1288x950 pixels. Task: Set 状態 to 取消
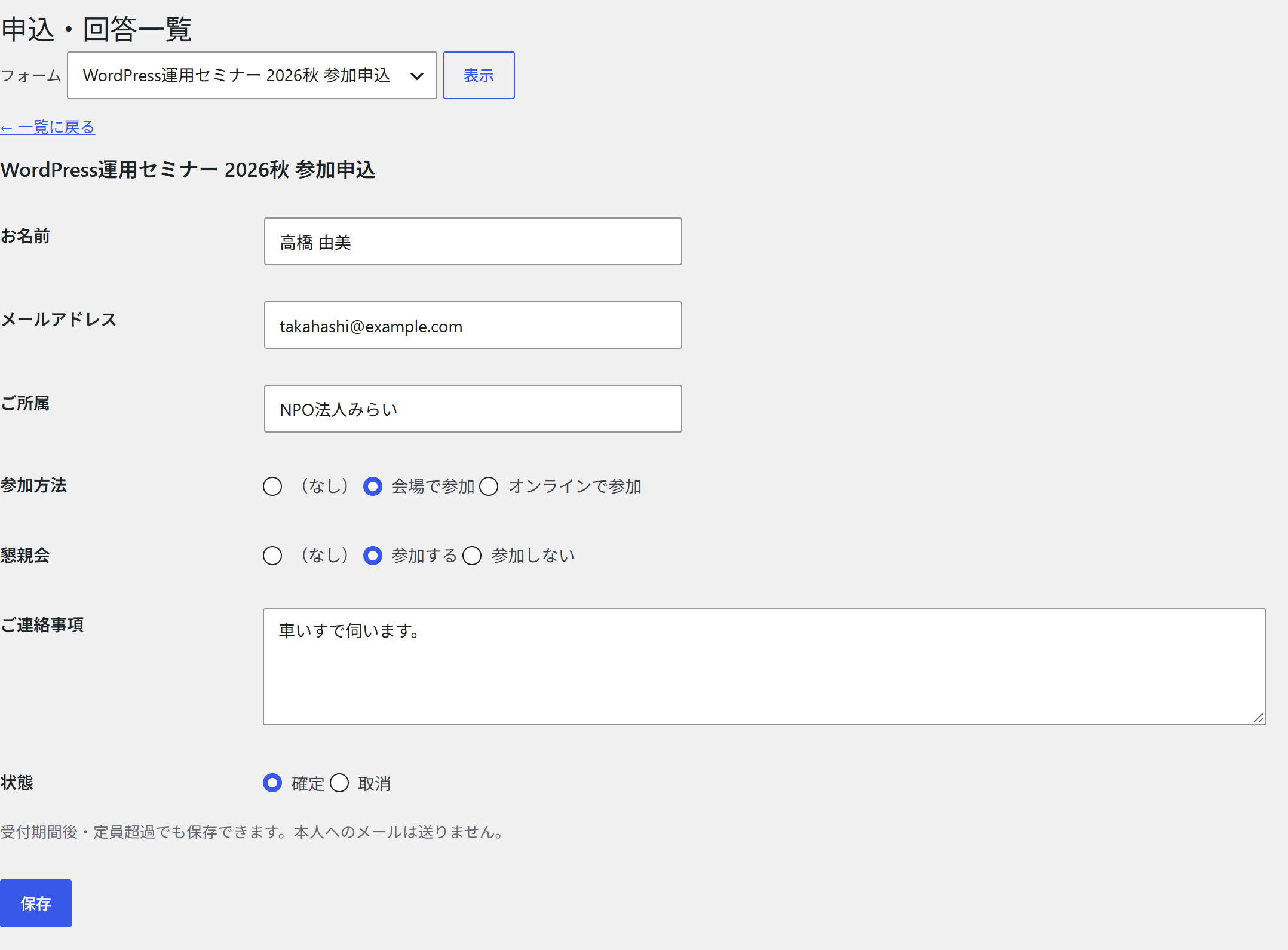coord(339,783)
